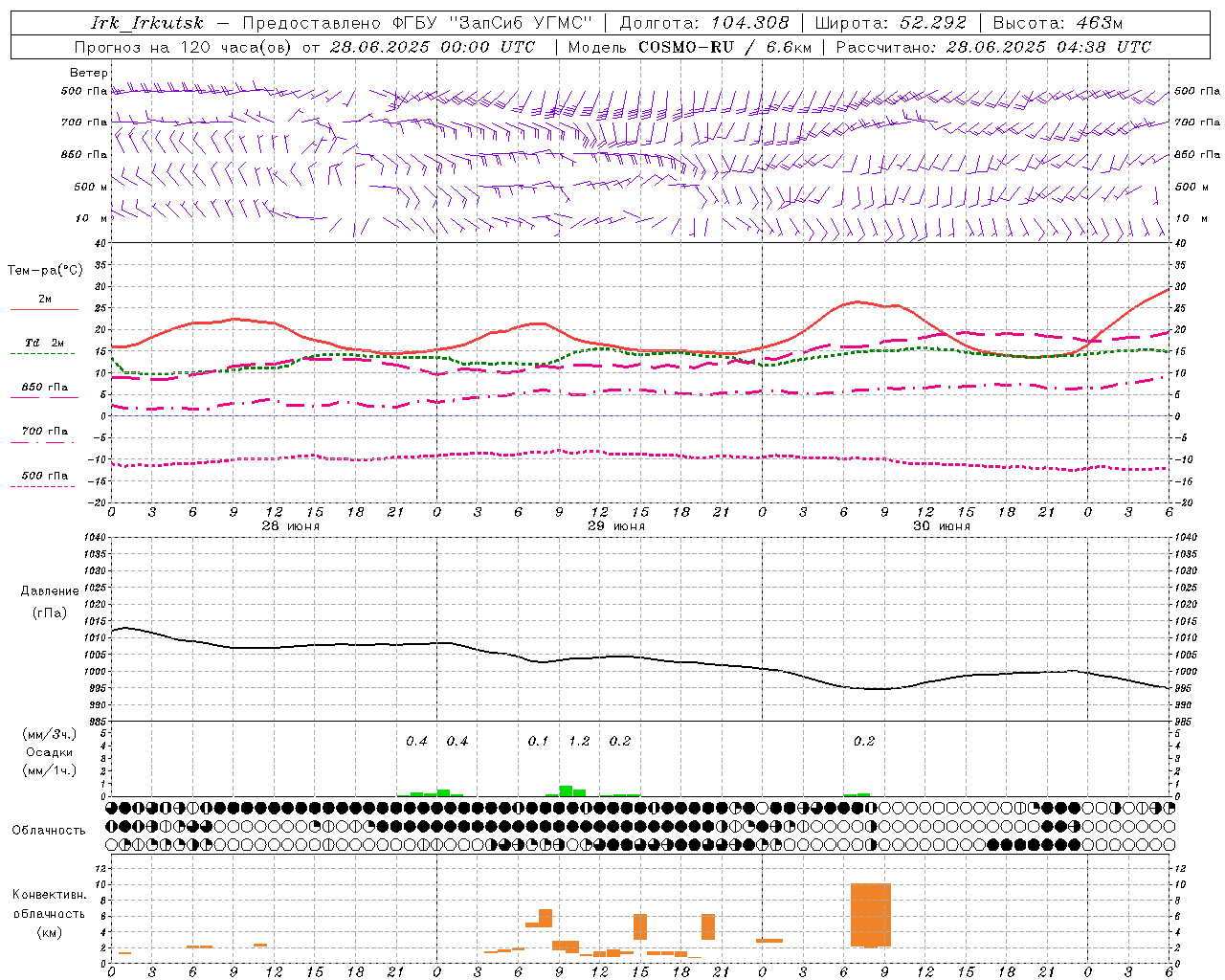Click the Осадки precipitation label

tap(49, 752)
